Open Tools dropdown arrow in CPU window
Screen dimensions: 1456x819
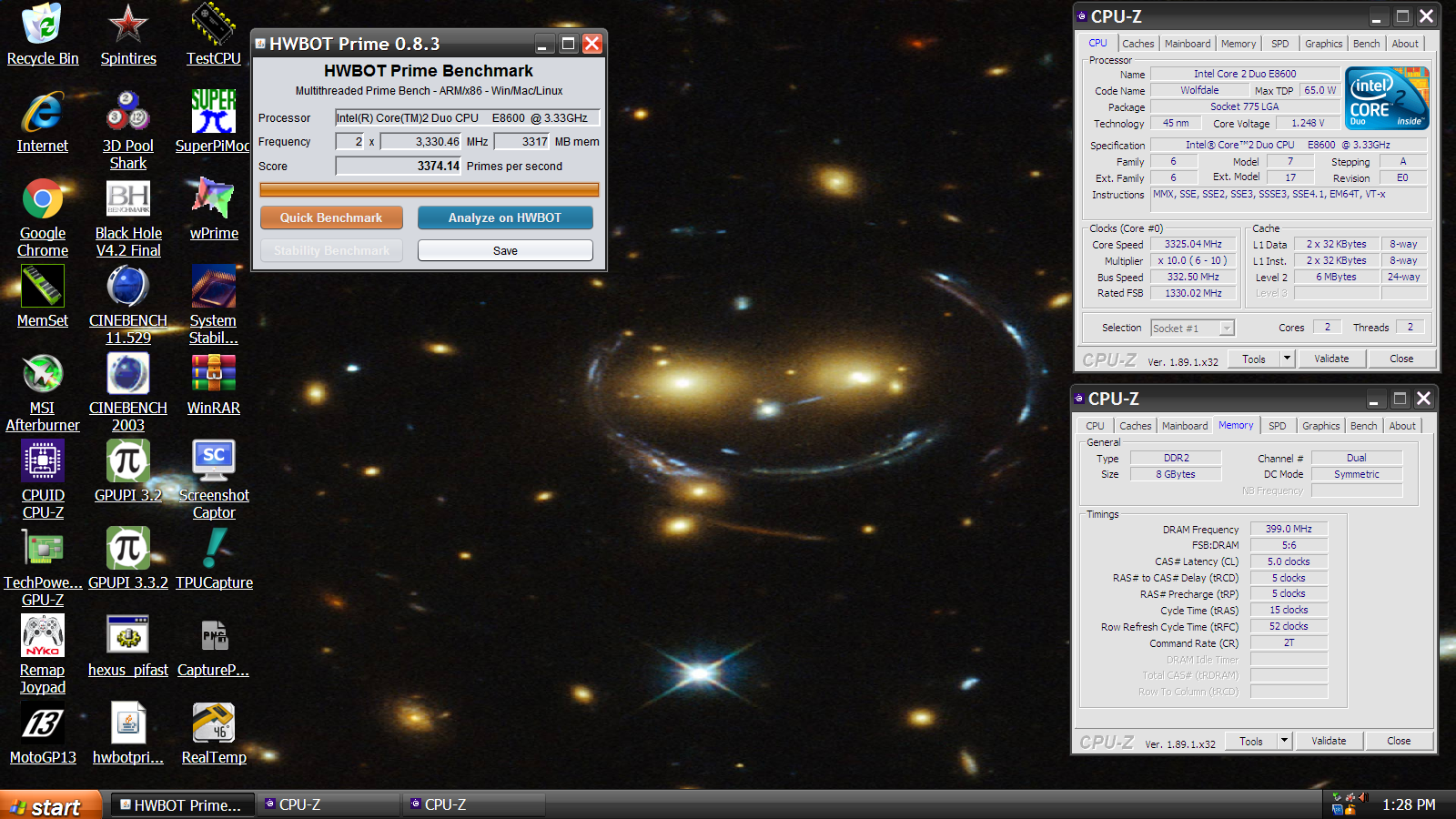1287,359
